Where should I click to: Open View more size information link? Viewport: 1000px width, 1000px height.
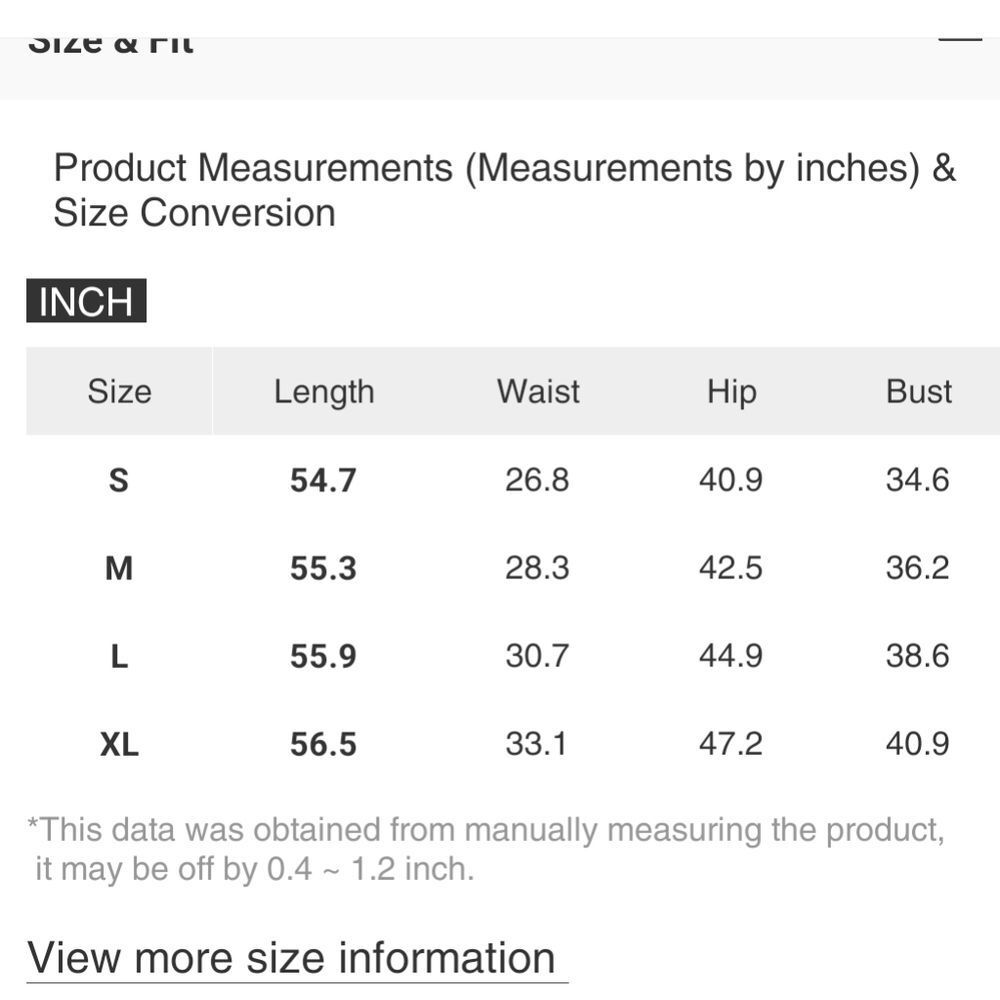point(291,958)
